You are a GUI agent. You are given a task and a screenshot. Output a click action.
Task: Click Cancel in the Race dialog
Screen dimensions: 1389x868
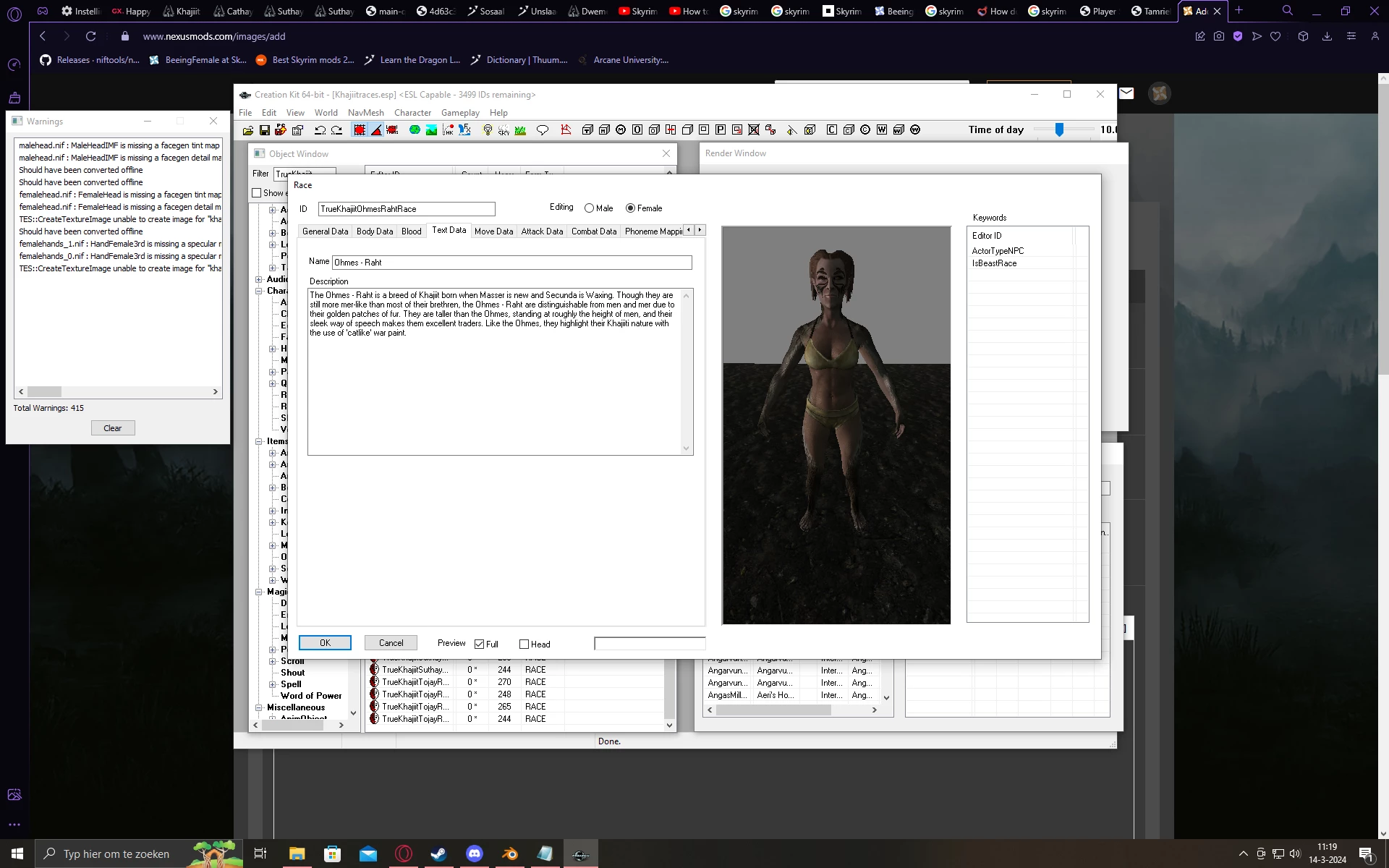click(391, 643)
